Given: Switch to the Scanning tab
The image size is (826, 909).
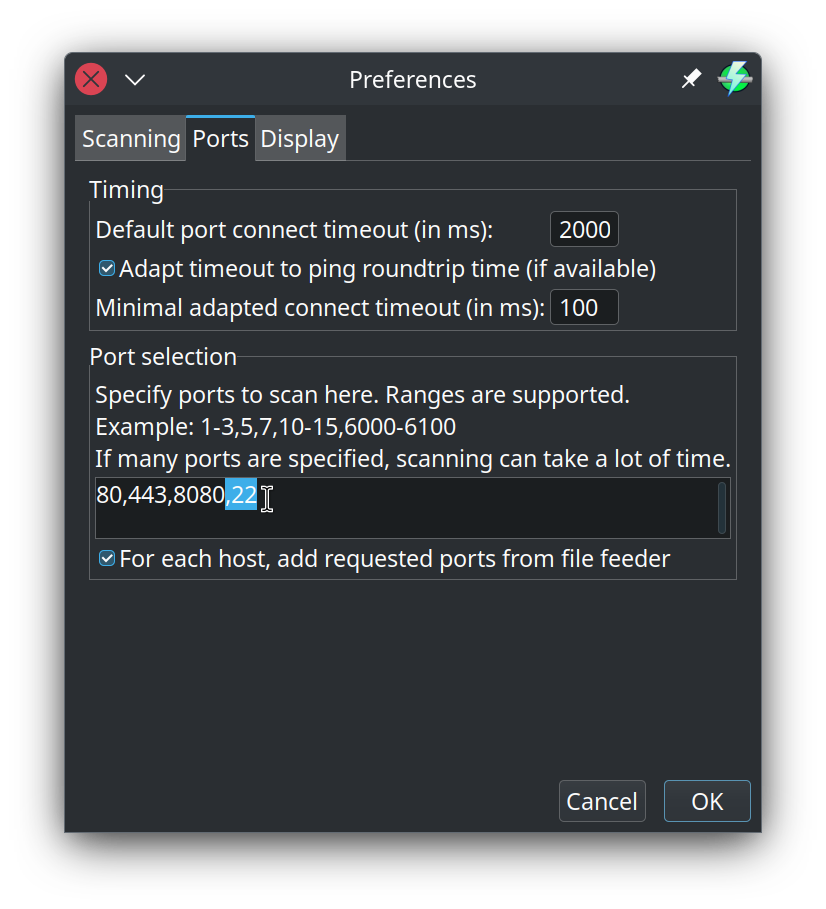Looking at the screenshot, I should [131, 139].
